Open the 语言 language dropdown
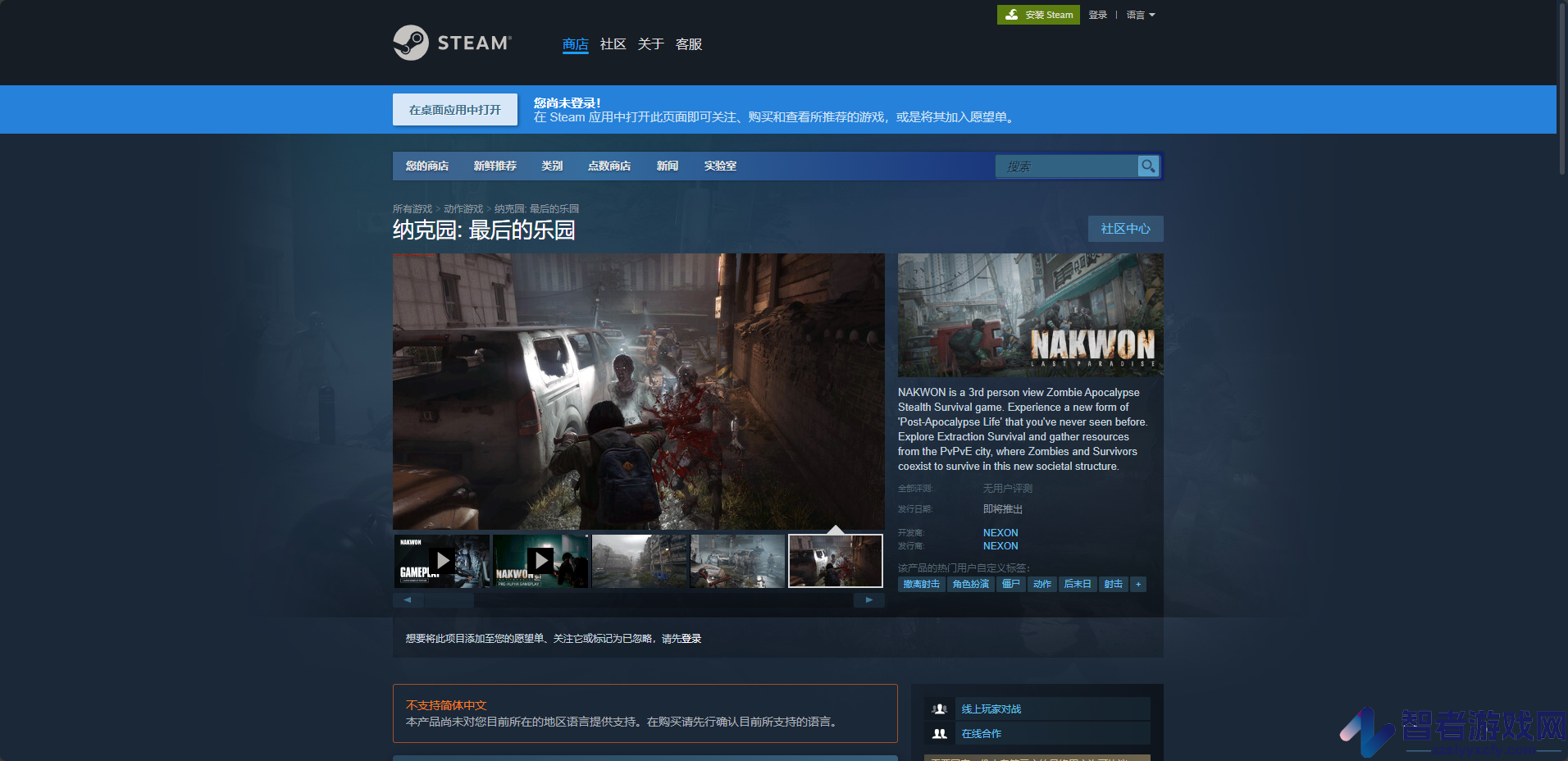 (x=1141, y=15)
